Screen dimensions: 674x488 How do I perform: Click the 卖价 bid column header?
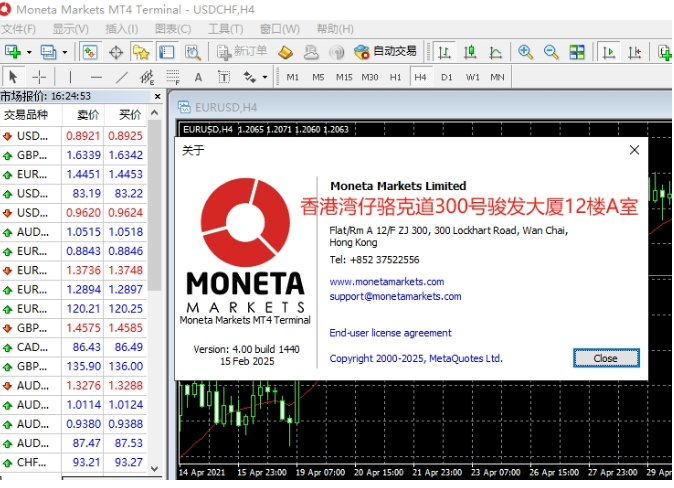[x=83, y=115]
